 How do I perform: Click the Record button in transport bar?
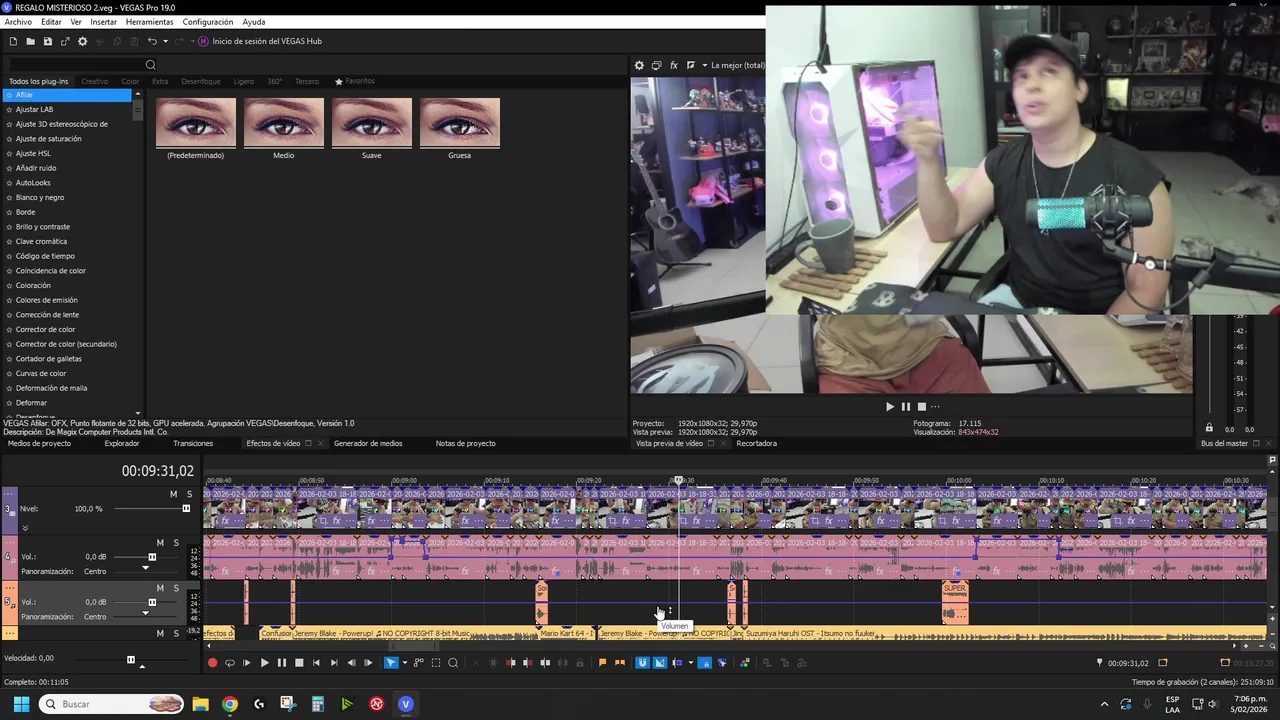click(x=212, y=662)
